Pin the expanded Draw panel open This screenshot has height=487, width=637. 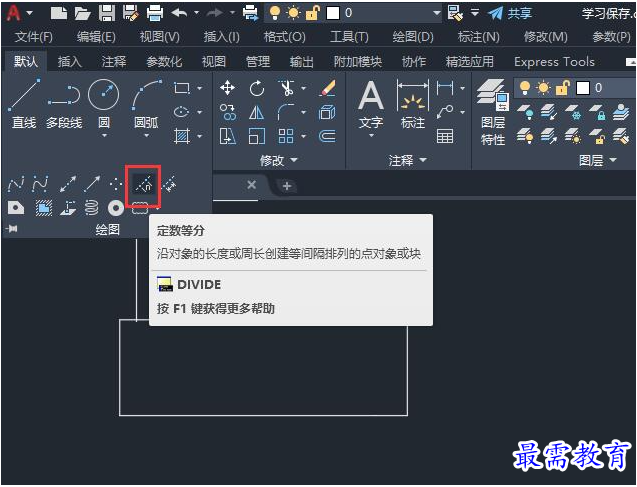12,229
